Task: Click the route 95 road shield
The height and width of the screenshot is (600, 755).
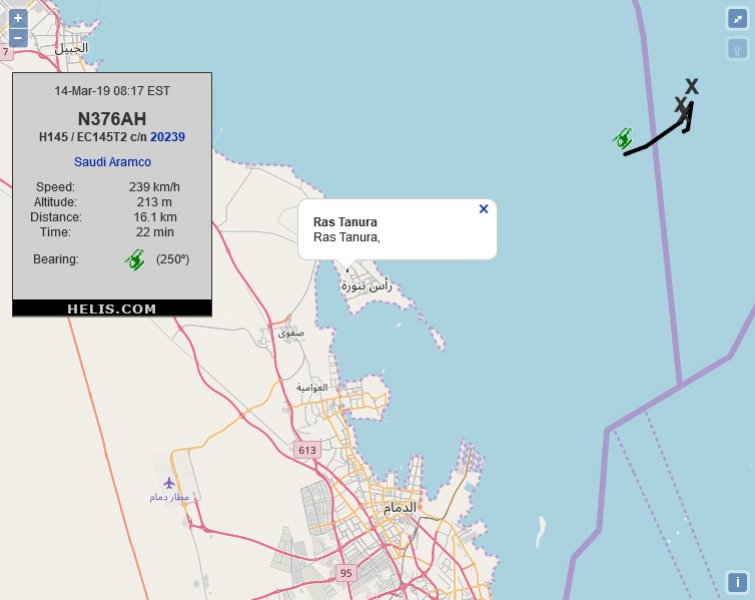Action: point(346,573)
